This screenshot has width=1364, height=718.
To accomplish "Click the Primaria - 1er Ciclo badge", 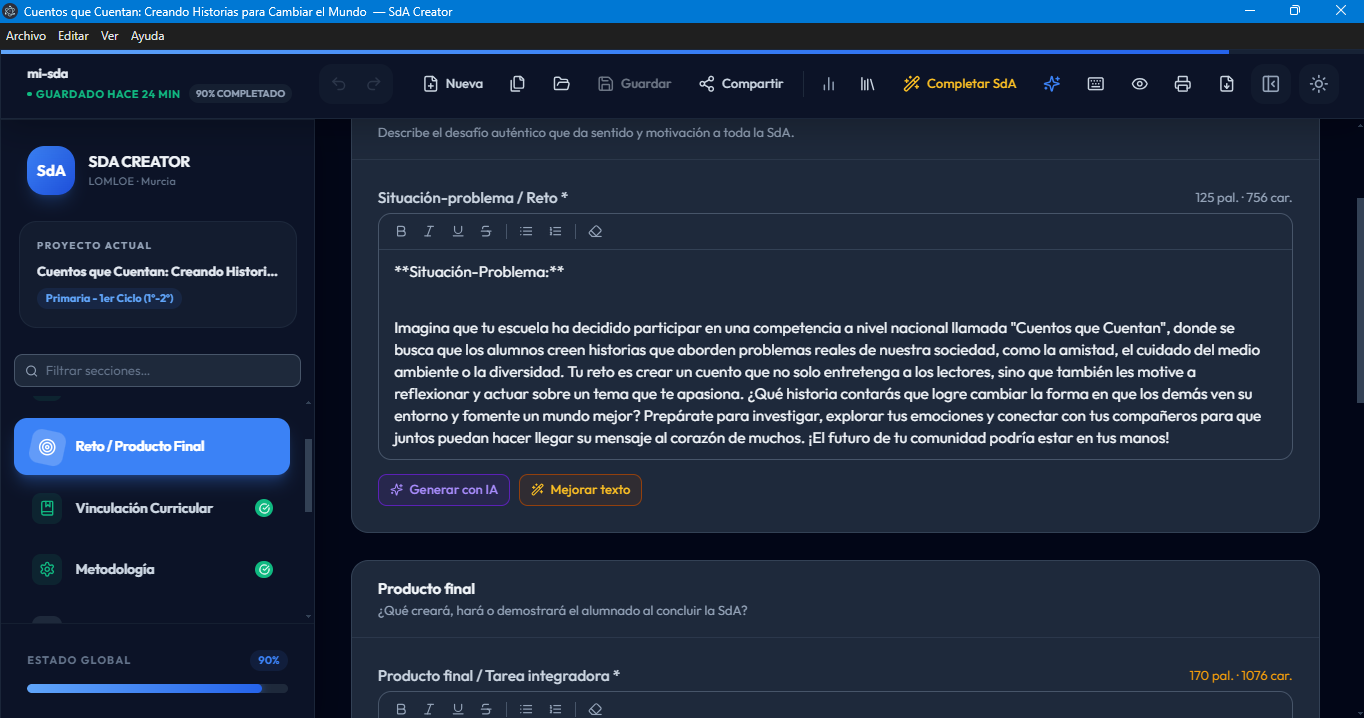I will point(110,298).
